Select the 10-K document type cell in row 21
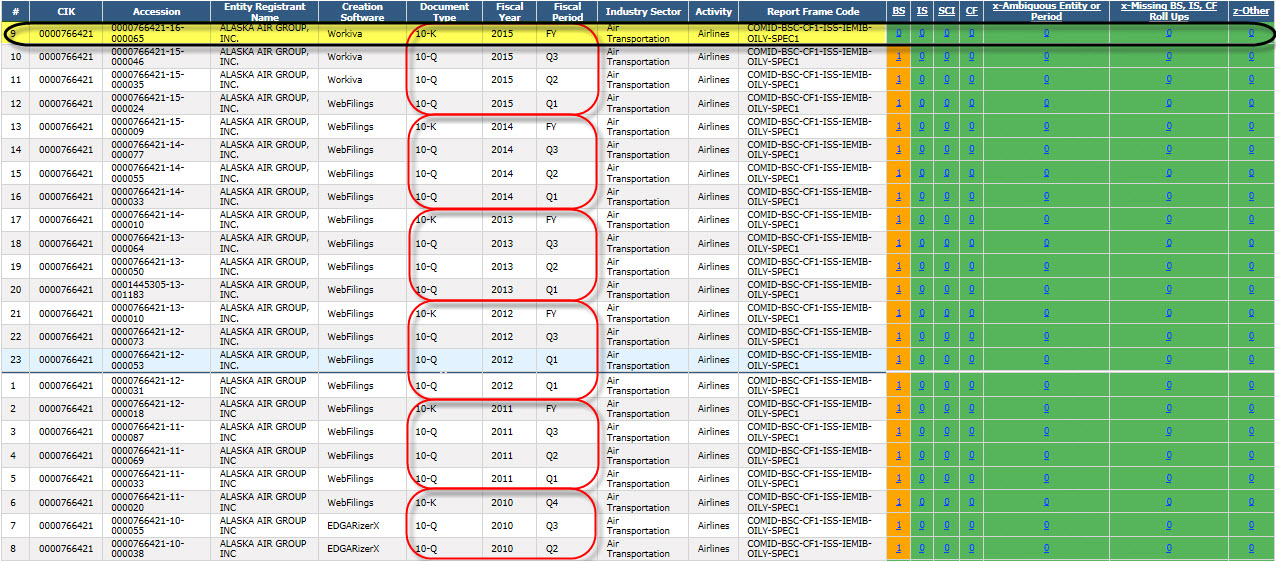The image size is (1276, 562). pyautogui.click(x=425, y=313)
